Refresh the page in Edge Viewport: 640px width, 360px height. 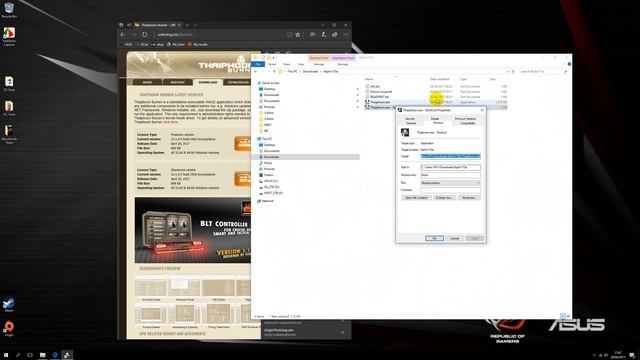144,35
